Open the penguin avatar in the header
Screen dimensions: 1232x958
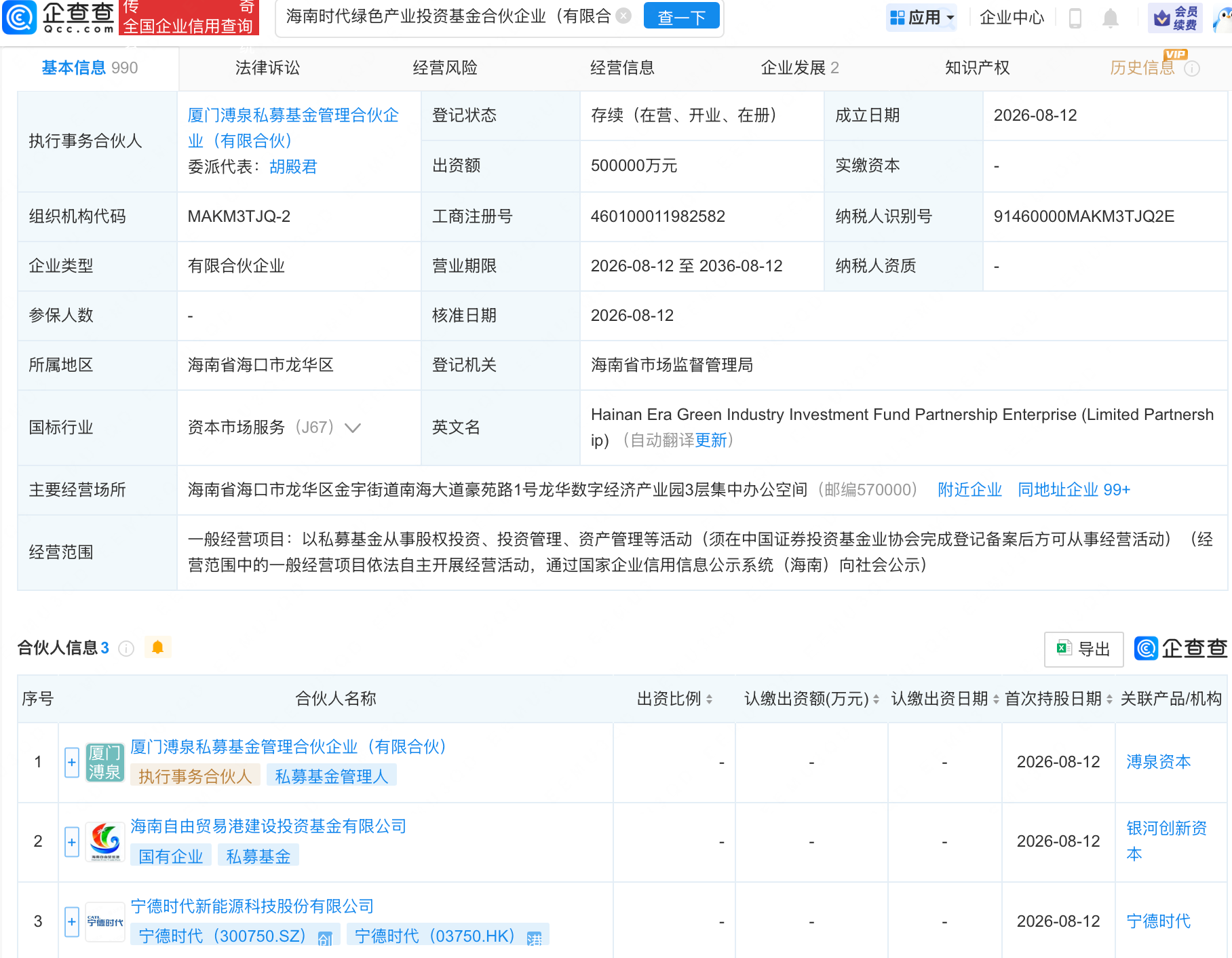pyautogui.click(x=1223, y=19)
